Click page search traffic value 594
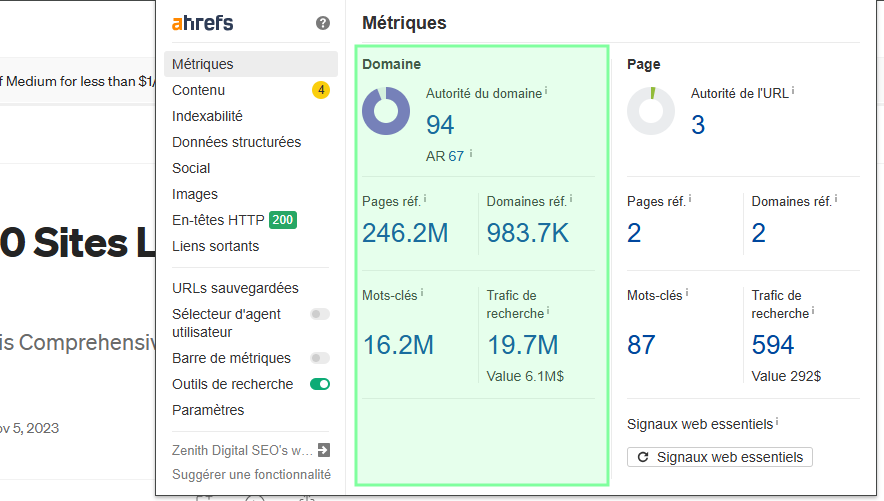Image resolution: width=884 pixels, height=501 pixels. coord(772,345)
